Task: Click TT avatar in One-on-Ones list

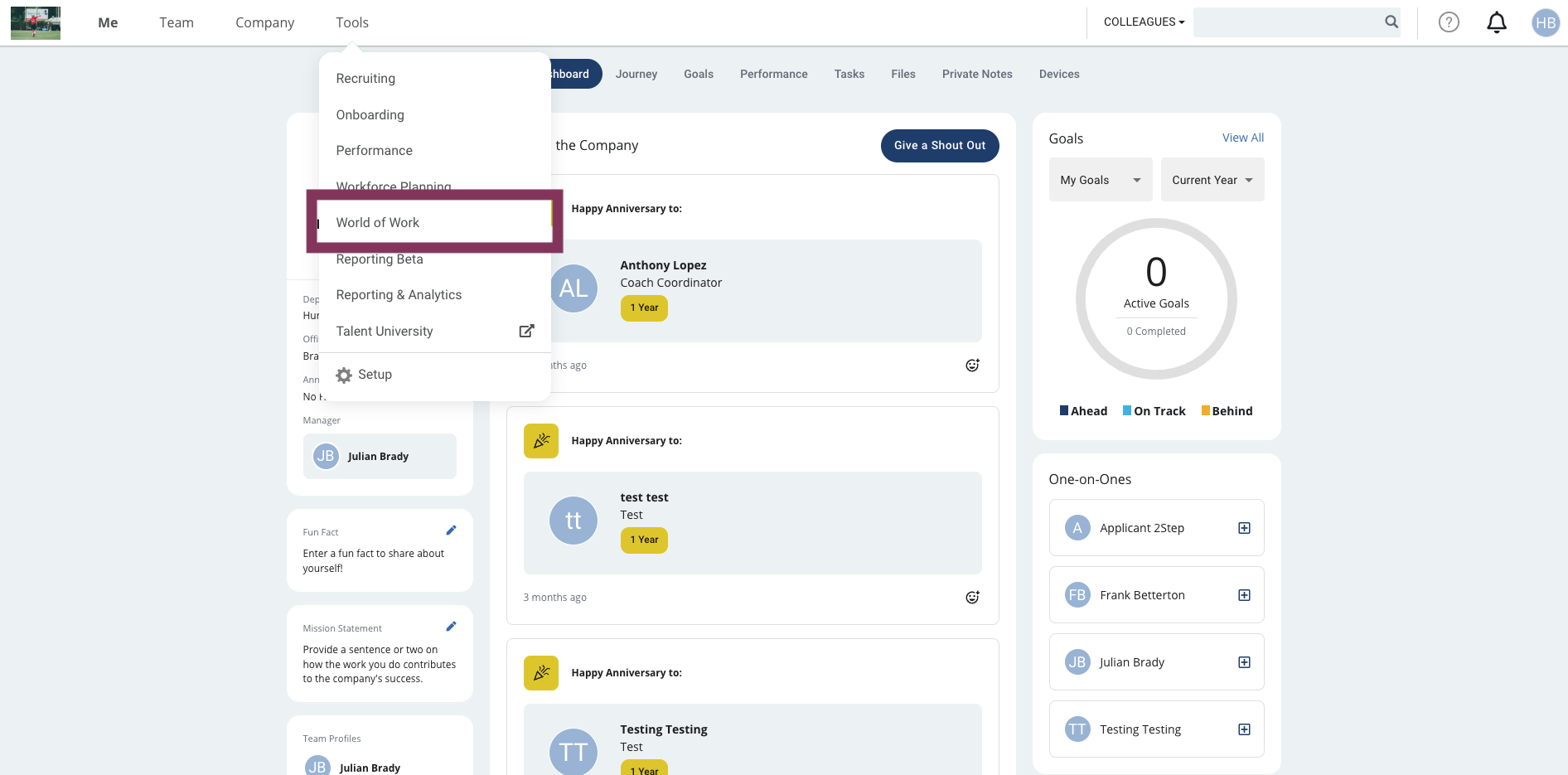Action: 1077,729
